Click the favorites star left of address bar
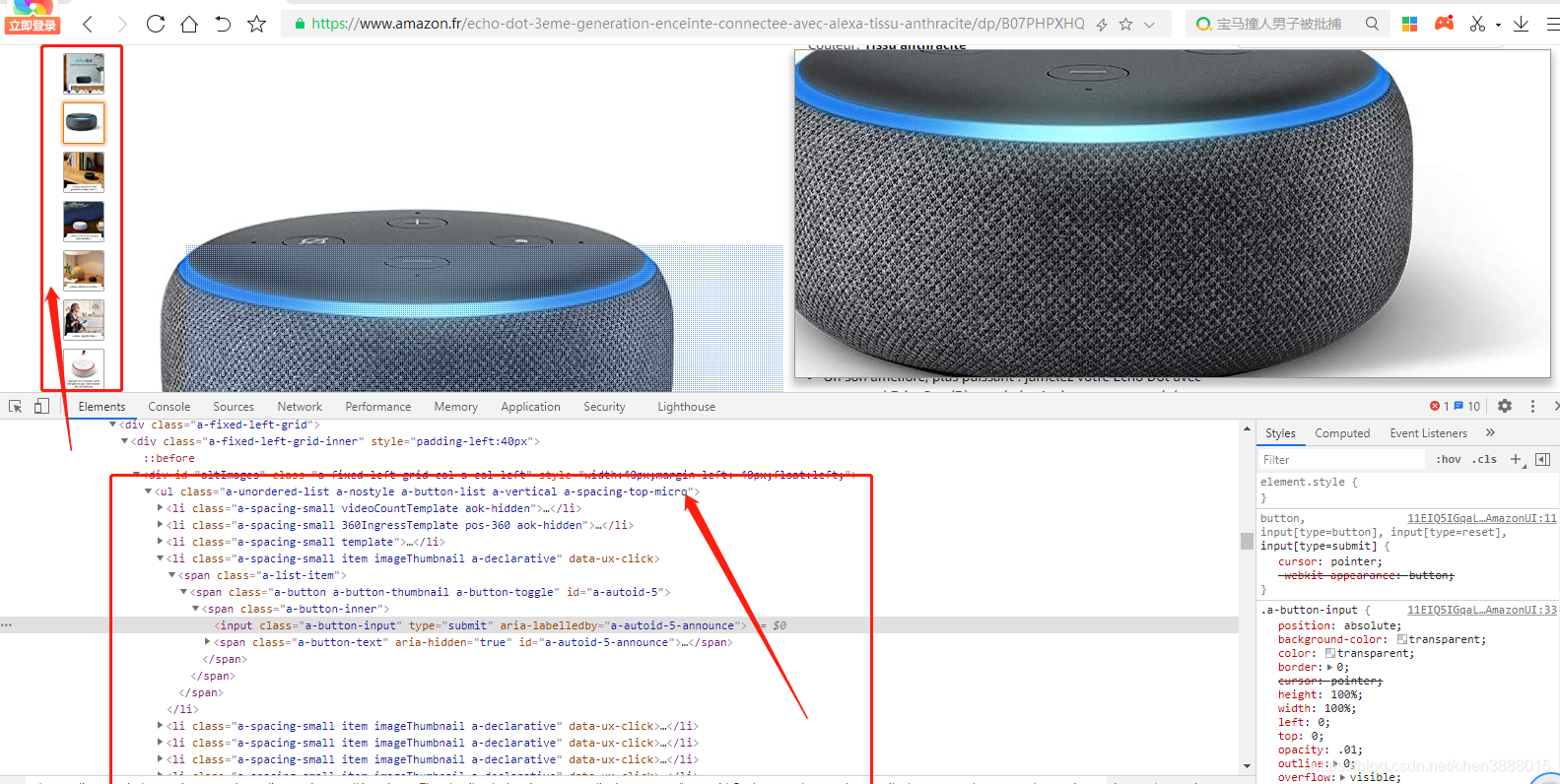The height and width of the screenshot is (784, 1560). (256, 24)
